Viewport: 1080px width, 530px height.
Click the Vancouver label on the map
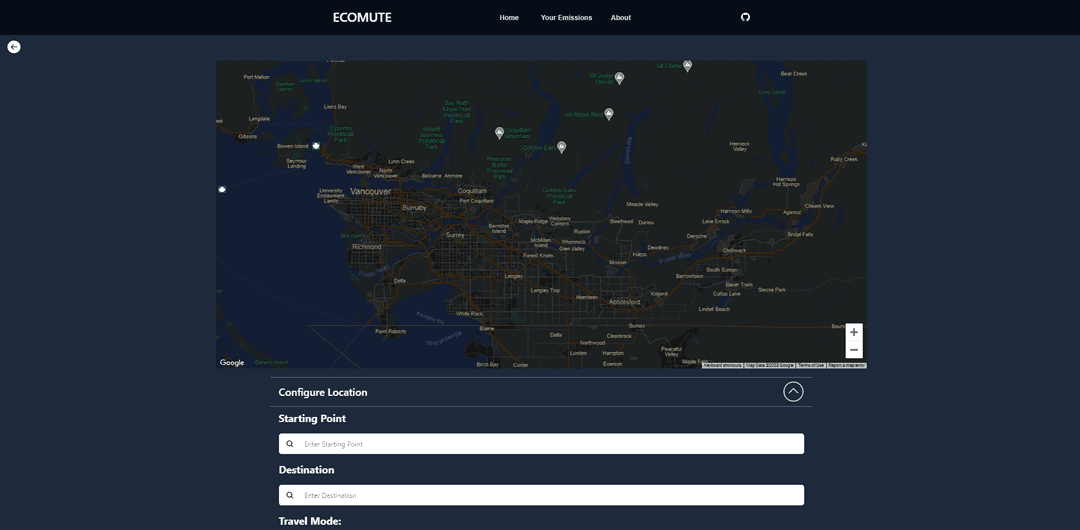coord(371,192)
